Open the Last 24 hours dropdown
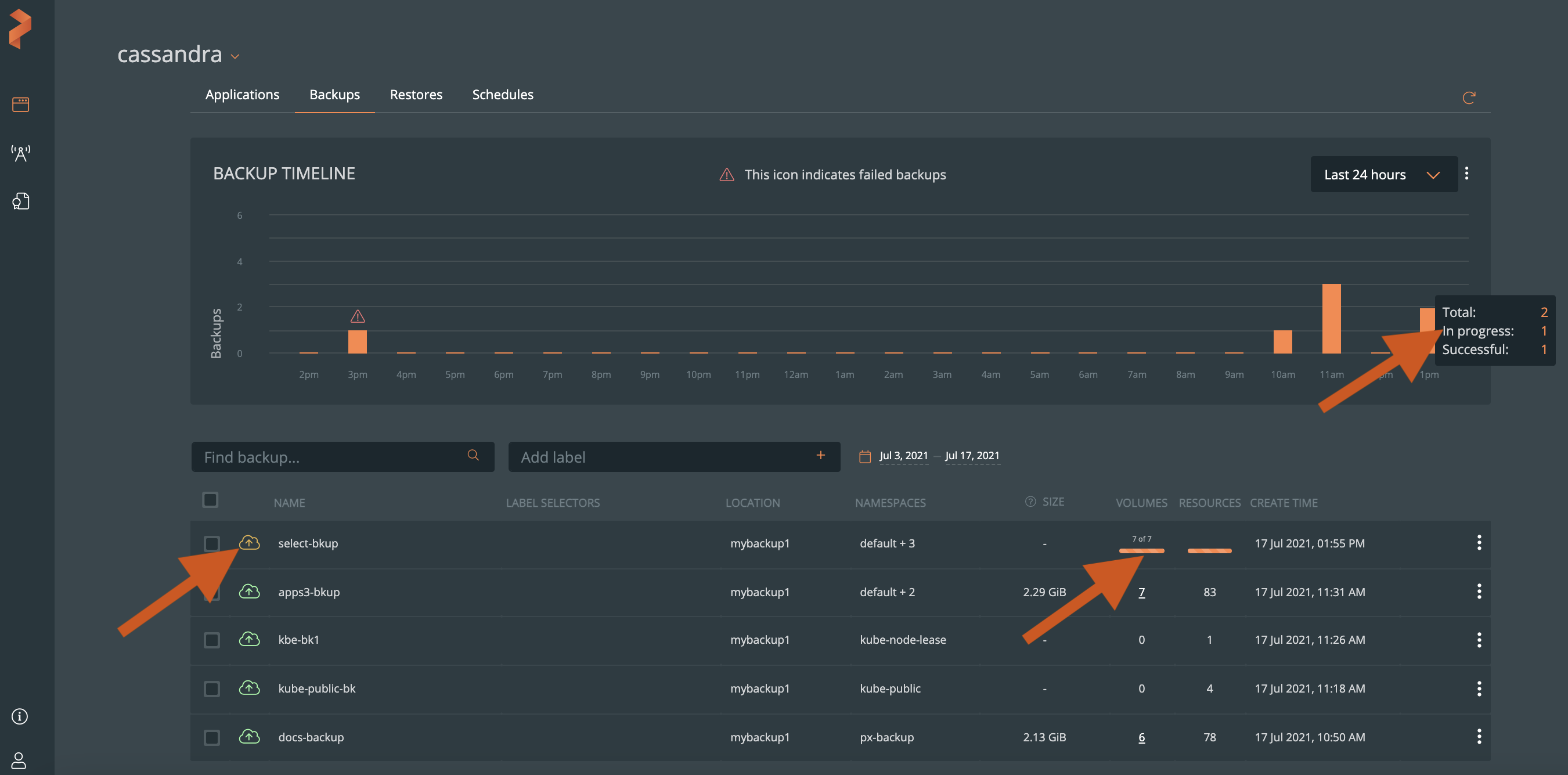The width and height of the screenshot is (1568, 775). coord(1383,175)
